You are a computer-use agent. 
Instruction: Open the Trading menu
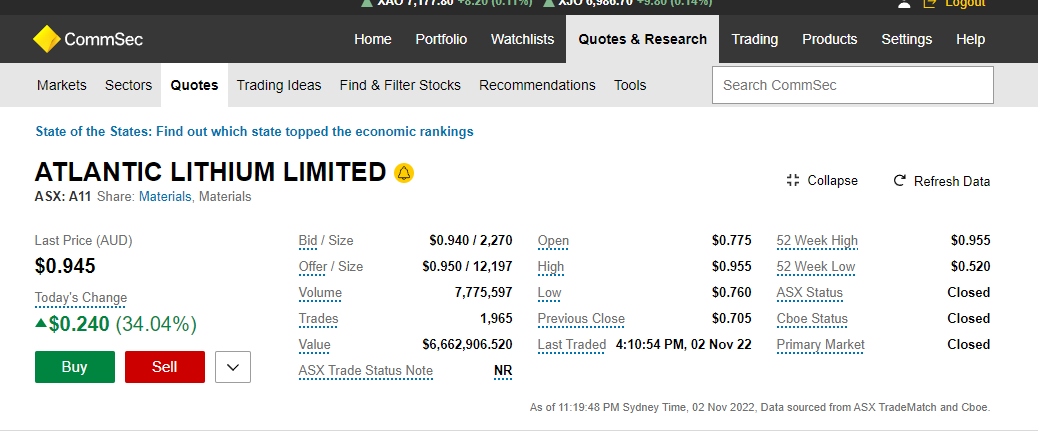coord(755,39)
